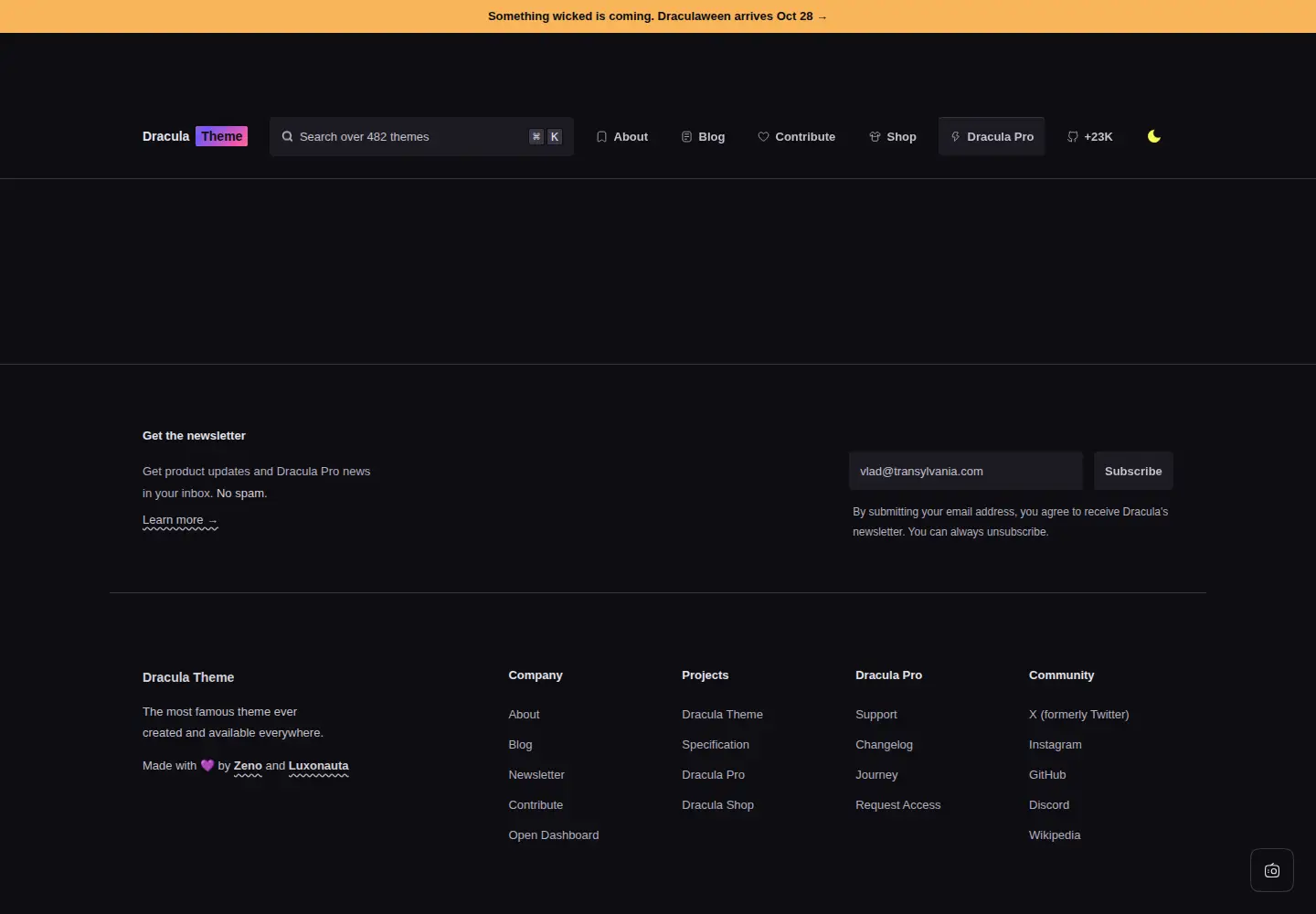
Task: Click the camera screenshot button
Action: 1272,870
